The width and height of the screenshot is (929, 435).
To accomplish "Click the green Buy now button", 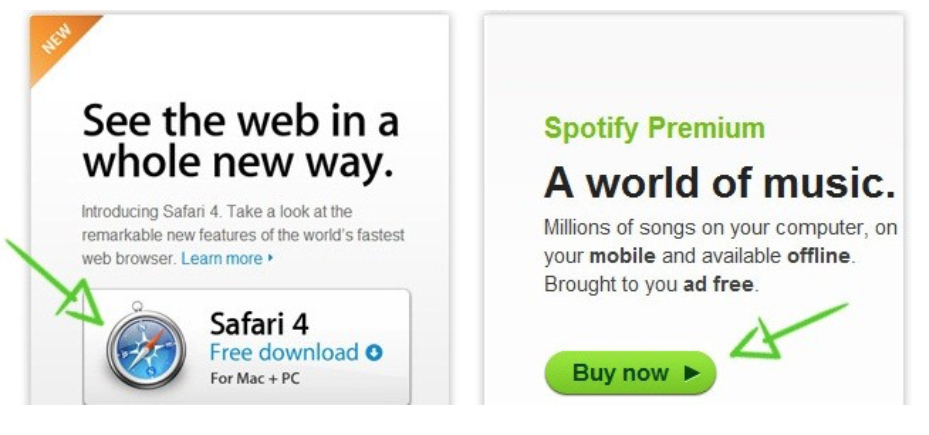I will point(630,373).
